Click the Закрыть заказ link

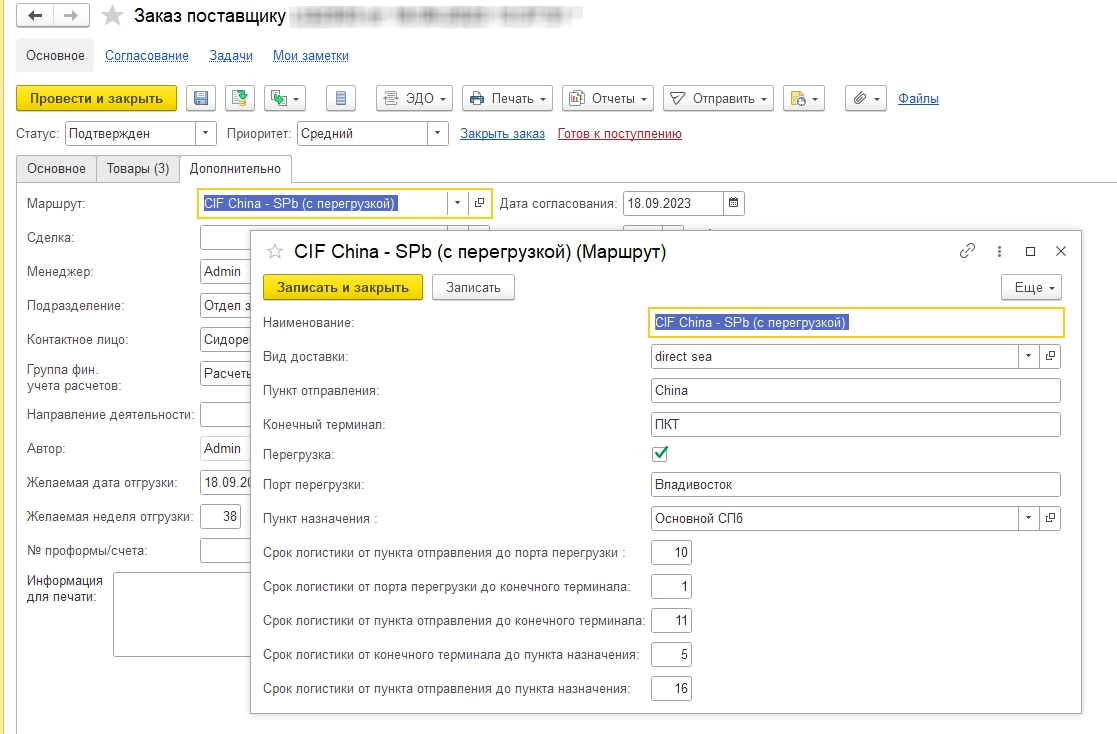click(502, 133)
